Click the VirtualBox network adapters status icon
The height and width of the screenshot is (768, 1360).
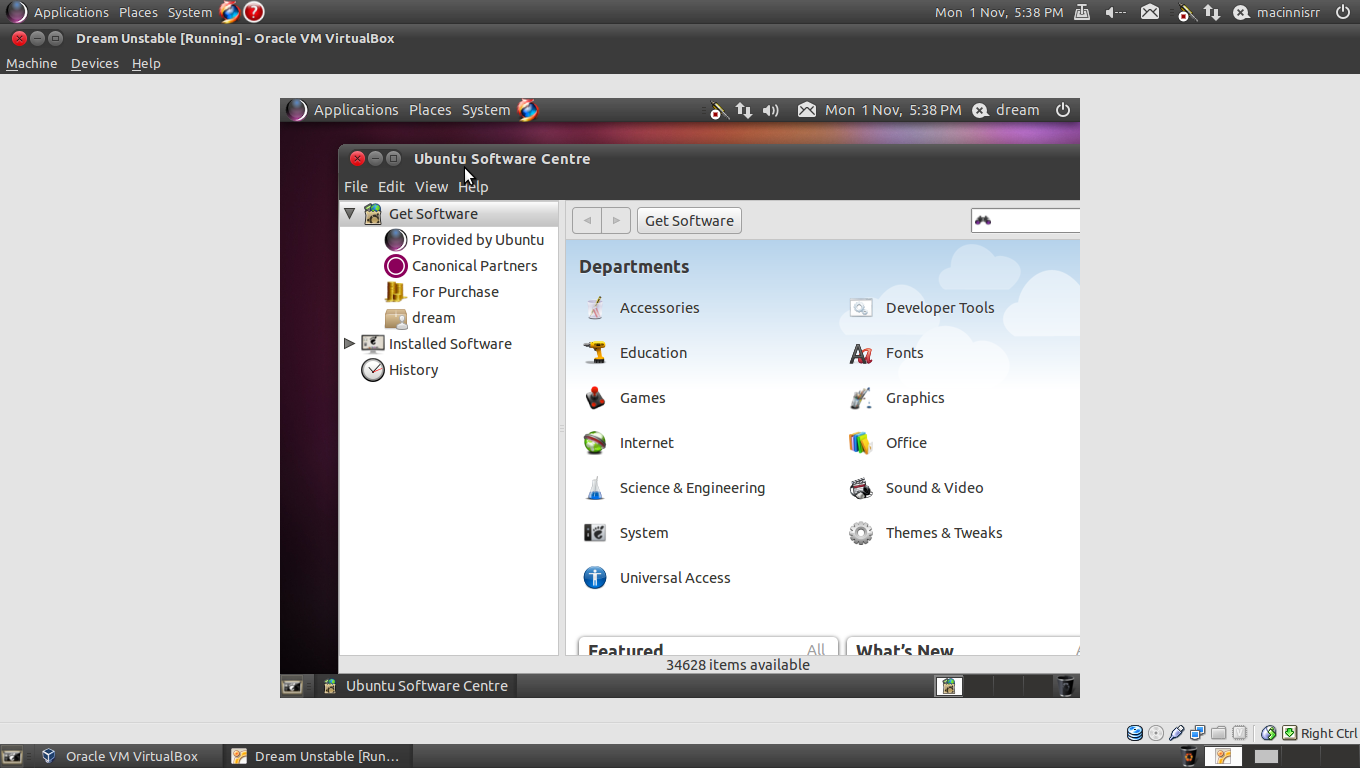(1197, 733)
